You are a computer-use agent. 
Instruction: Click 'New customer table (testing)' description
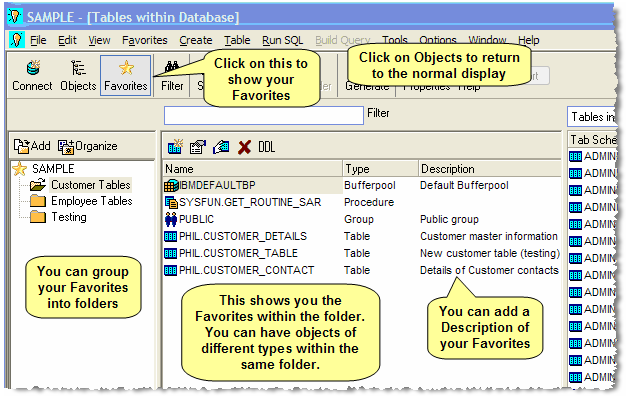(490, 253)
